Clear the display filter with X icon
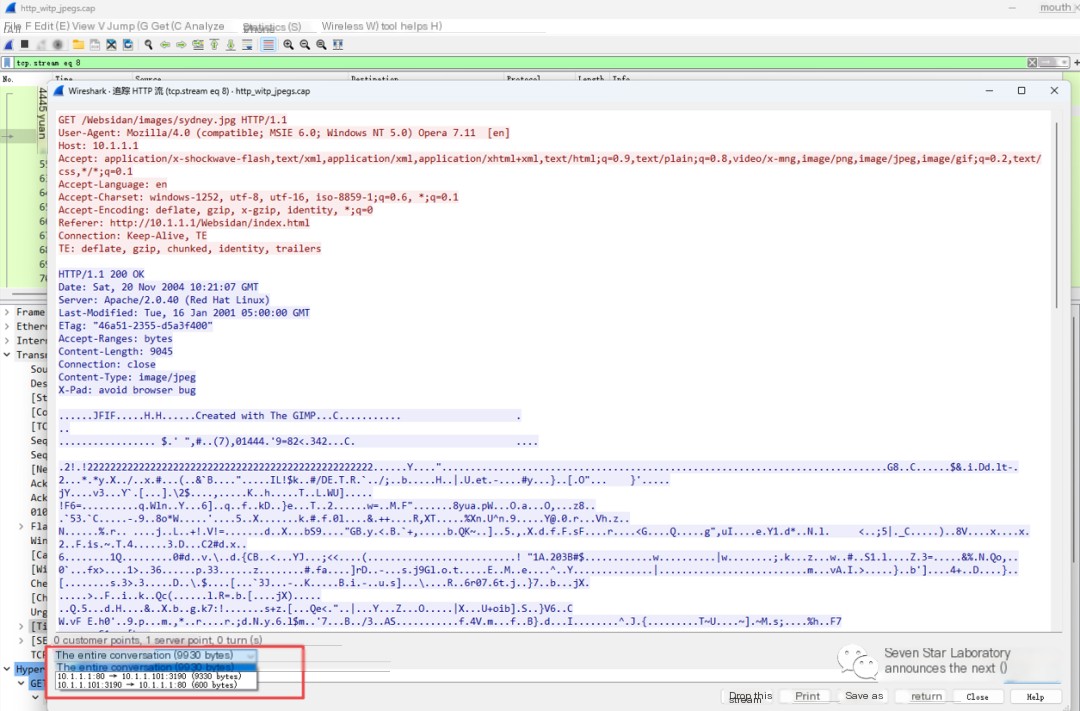 tap(1032, 63)
